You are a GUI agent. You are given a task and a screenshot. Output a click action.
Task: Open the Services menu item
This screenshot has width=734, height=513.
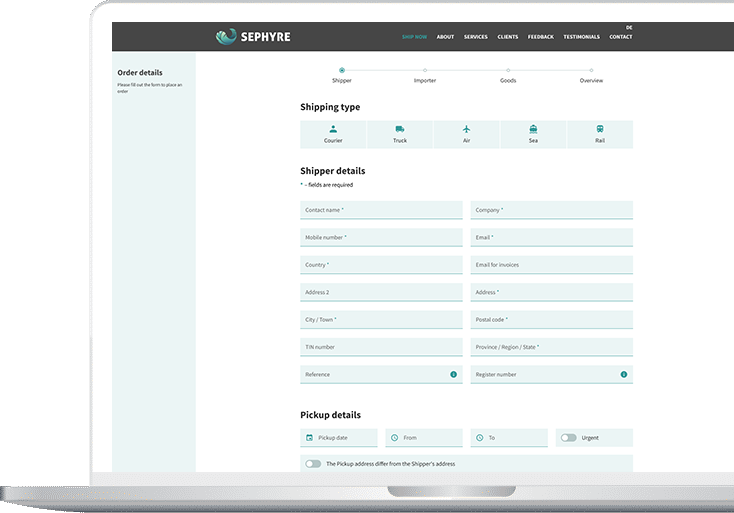point(476,37)
